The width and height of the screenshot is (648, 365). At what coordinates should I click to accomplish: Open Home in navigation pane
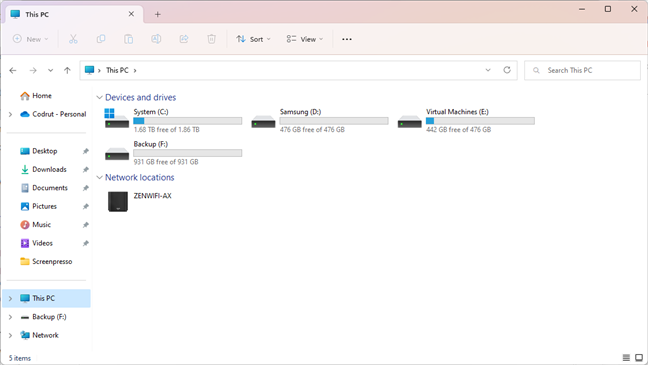[42, 96]
